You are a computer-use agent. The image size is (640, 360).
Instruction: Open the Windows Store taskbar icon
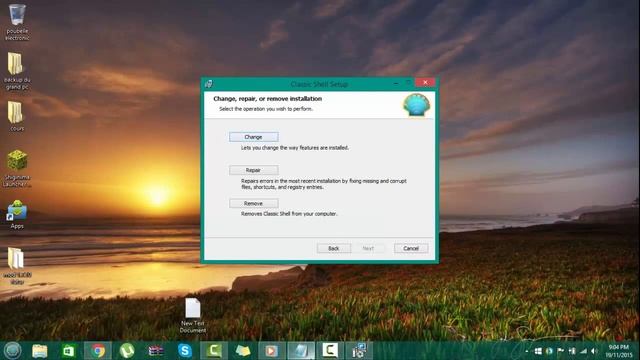[x=68, y=351]
